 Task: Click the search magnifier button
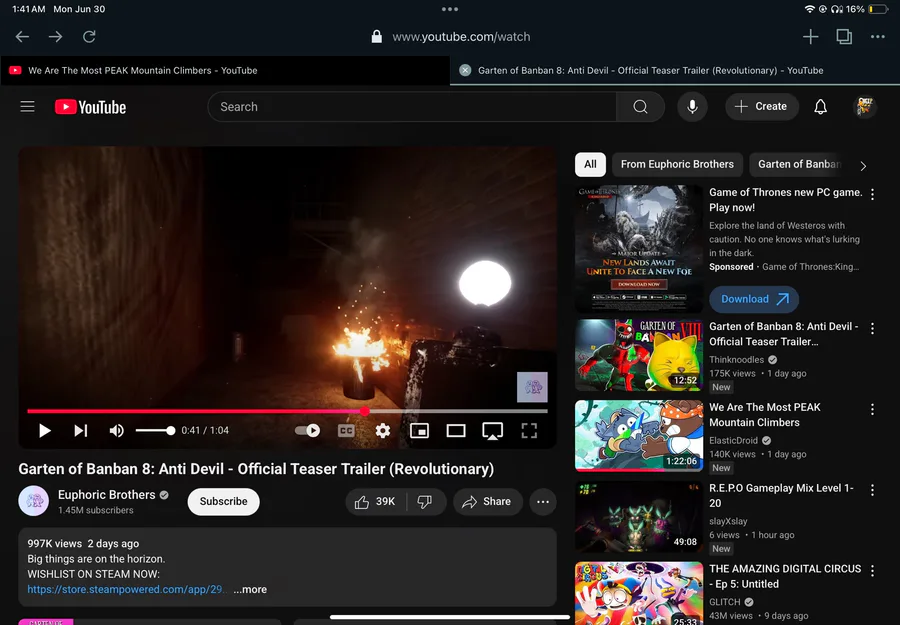(x=641, y=107)
